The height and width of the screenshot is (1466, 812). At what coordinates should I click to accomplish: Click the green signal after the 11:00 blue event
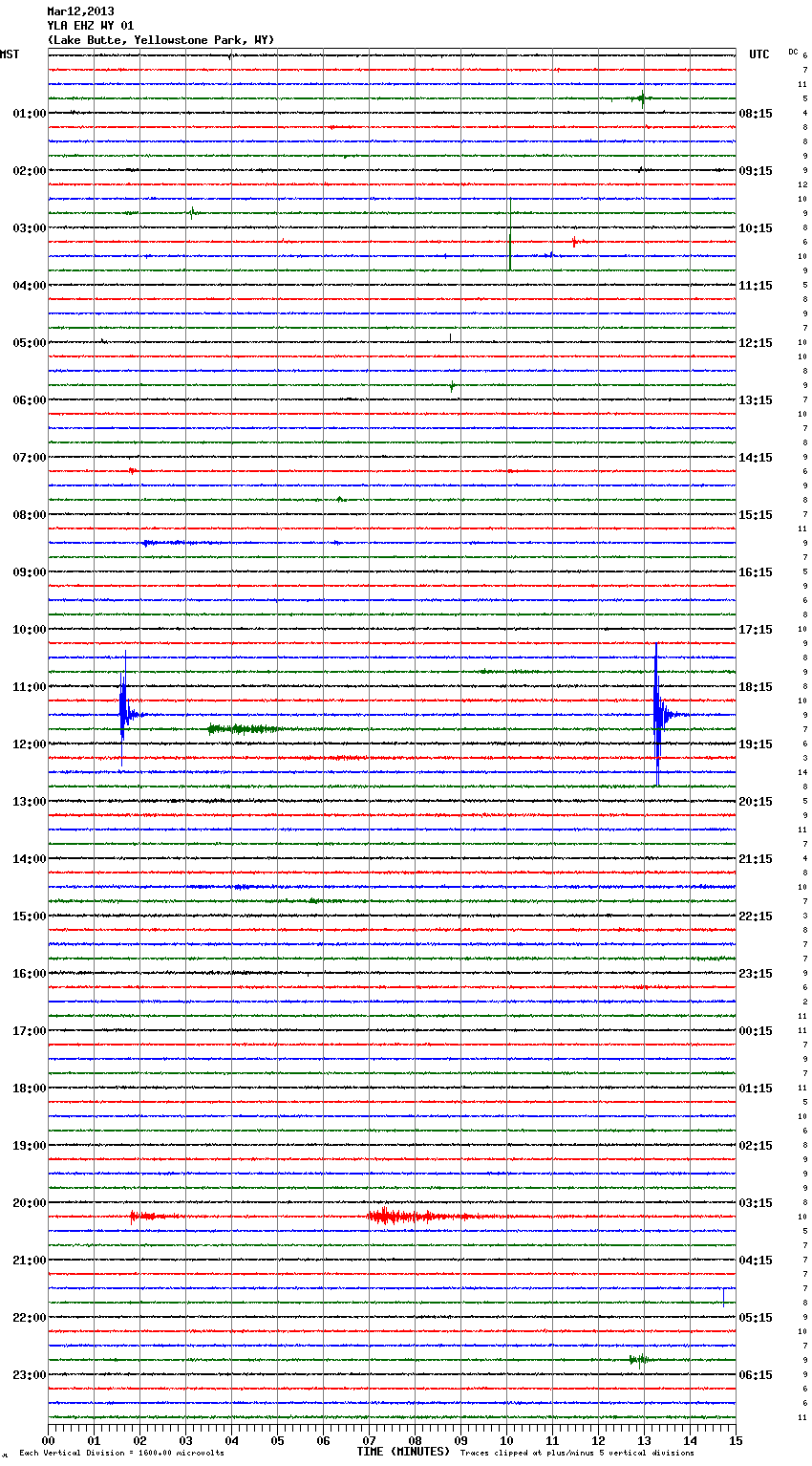click(244, 729)
